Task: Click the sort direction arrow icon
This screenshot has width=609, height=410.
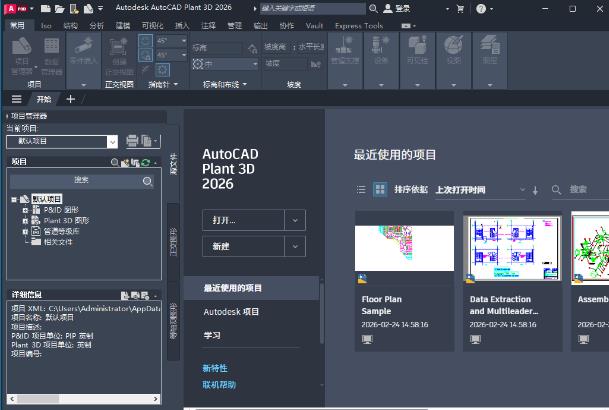Action: point(535,190)
